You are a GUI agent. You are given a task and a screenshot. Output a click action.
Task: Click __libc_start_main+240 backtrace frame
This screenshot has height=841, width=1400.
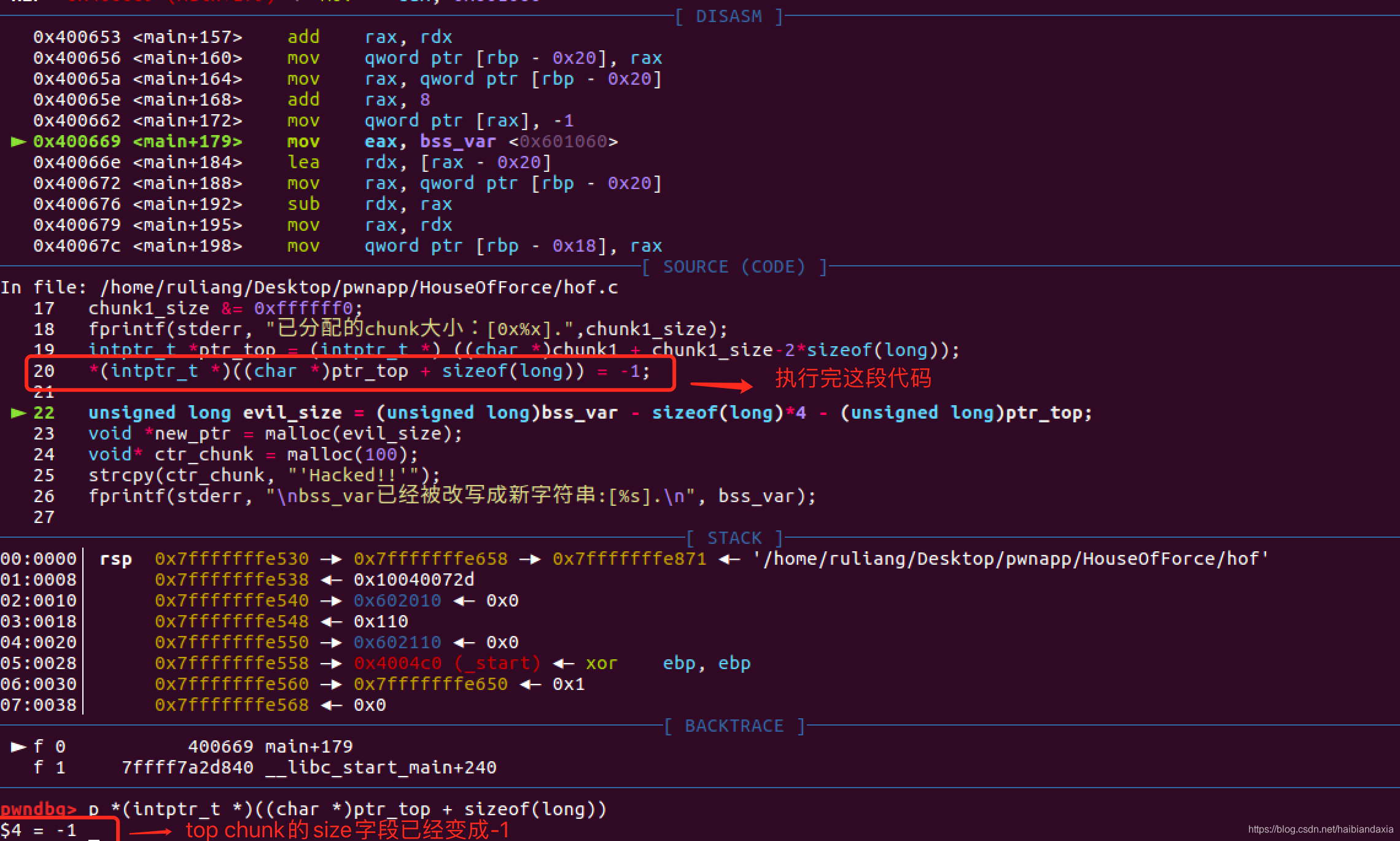coord(381,768)
